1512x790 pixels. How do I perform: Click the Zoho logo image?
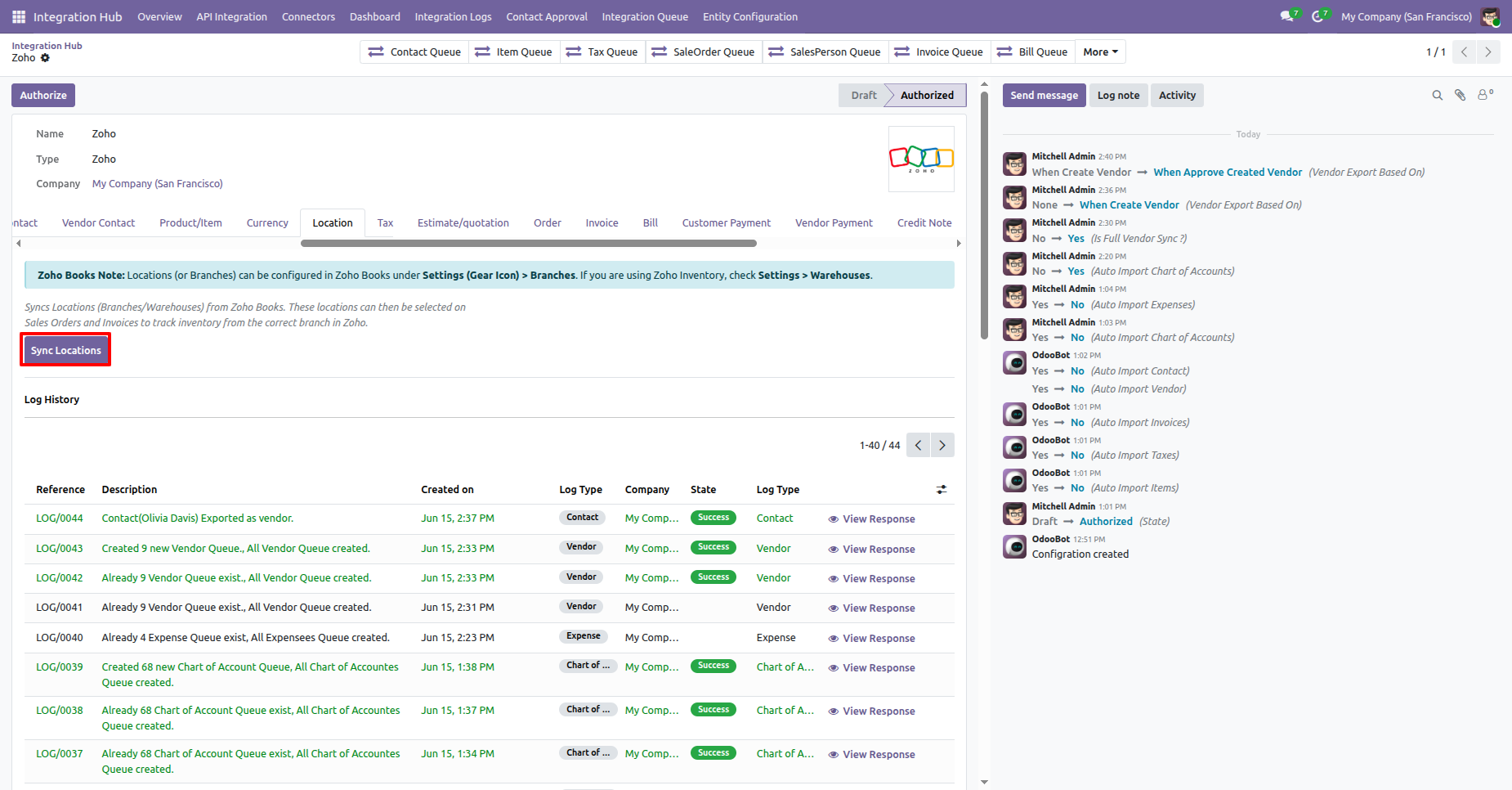click(921, 159)
